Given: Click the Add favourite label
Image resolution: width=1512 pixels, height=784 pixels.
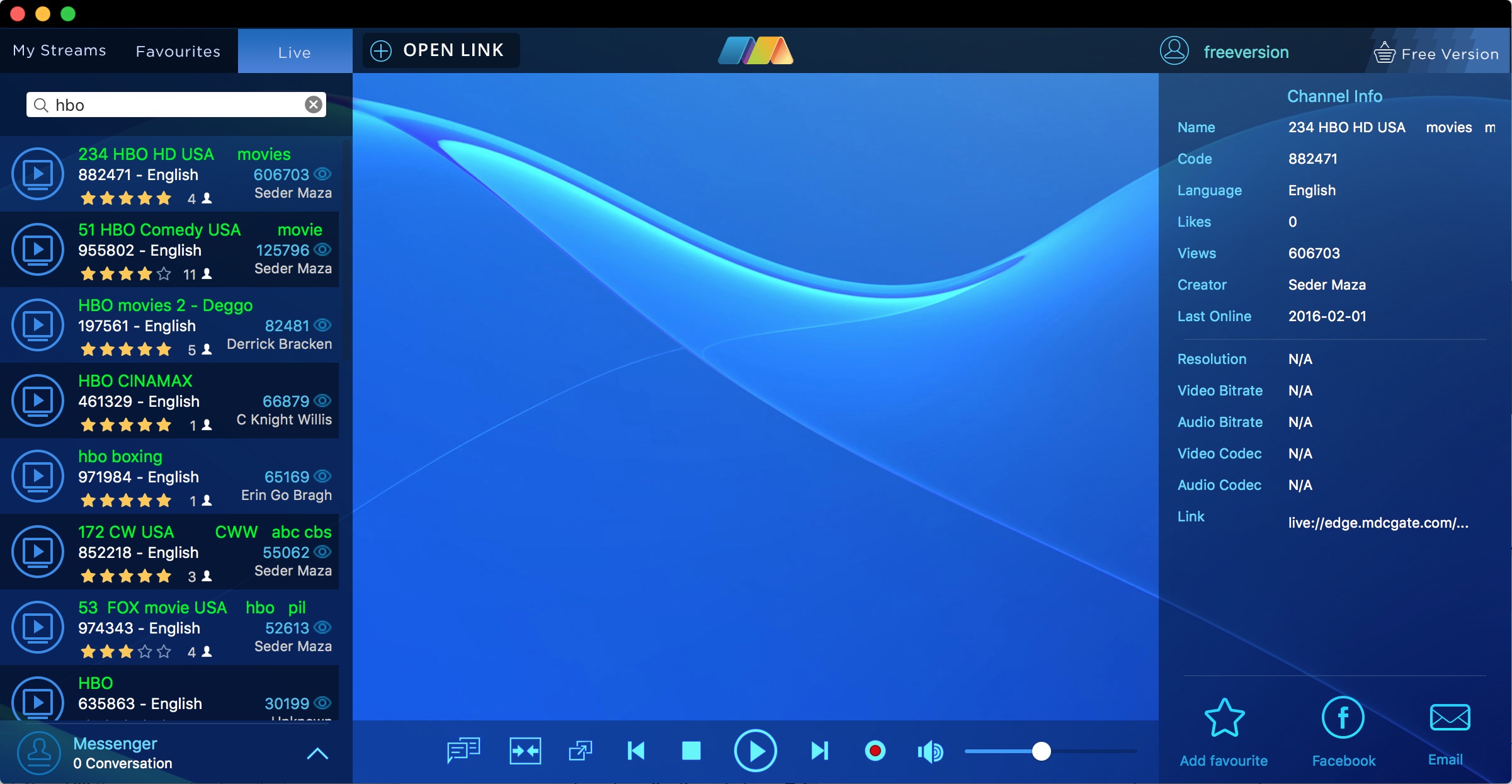Looking at the screenshot, I should click(x=1224, y=761).
